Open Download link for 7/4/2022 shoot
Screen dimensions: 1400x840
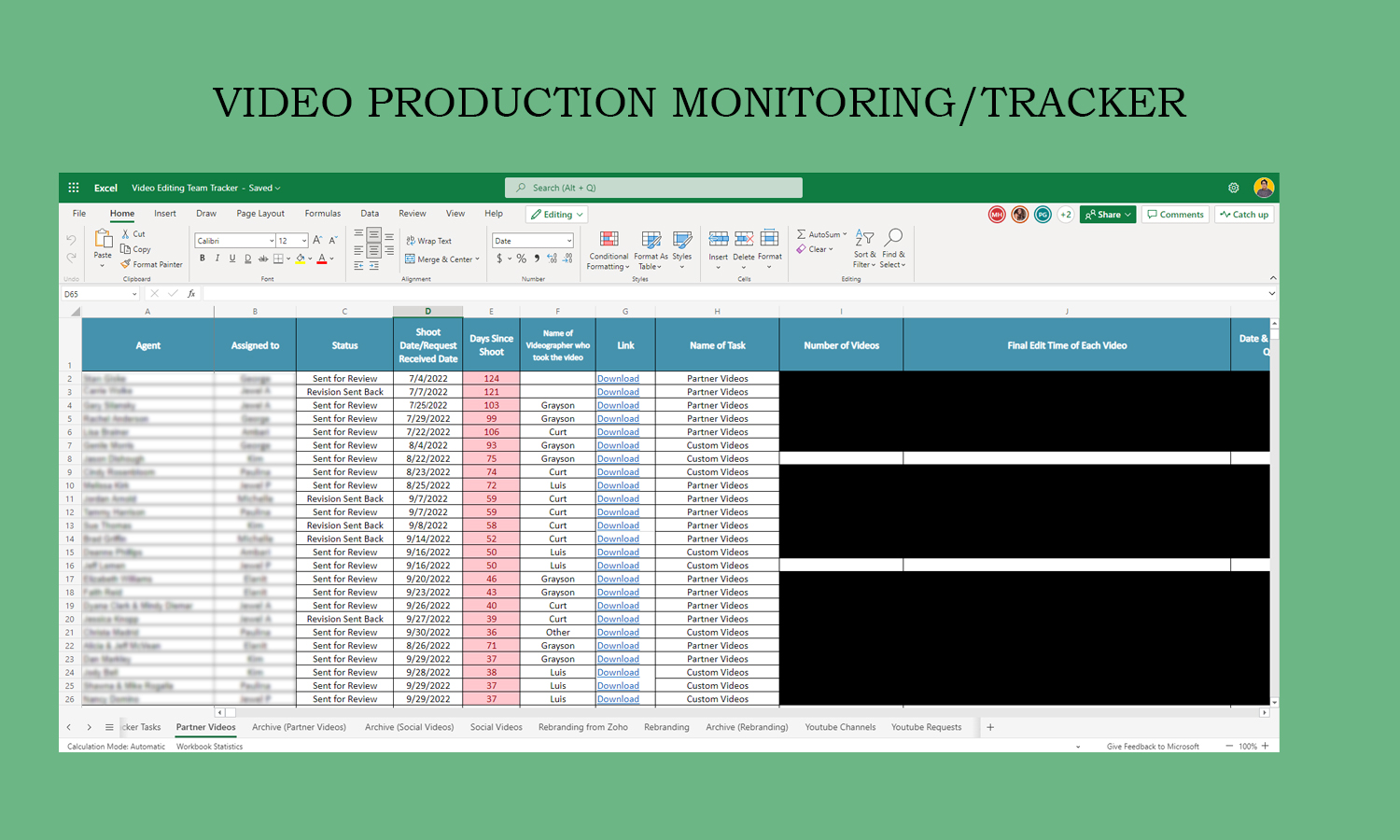coord(618,379)
